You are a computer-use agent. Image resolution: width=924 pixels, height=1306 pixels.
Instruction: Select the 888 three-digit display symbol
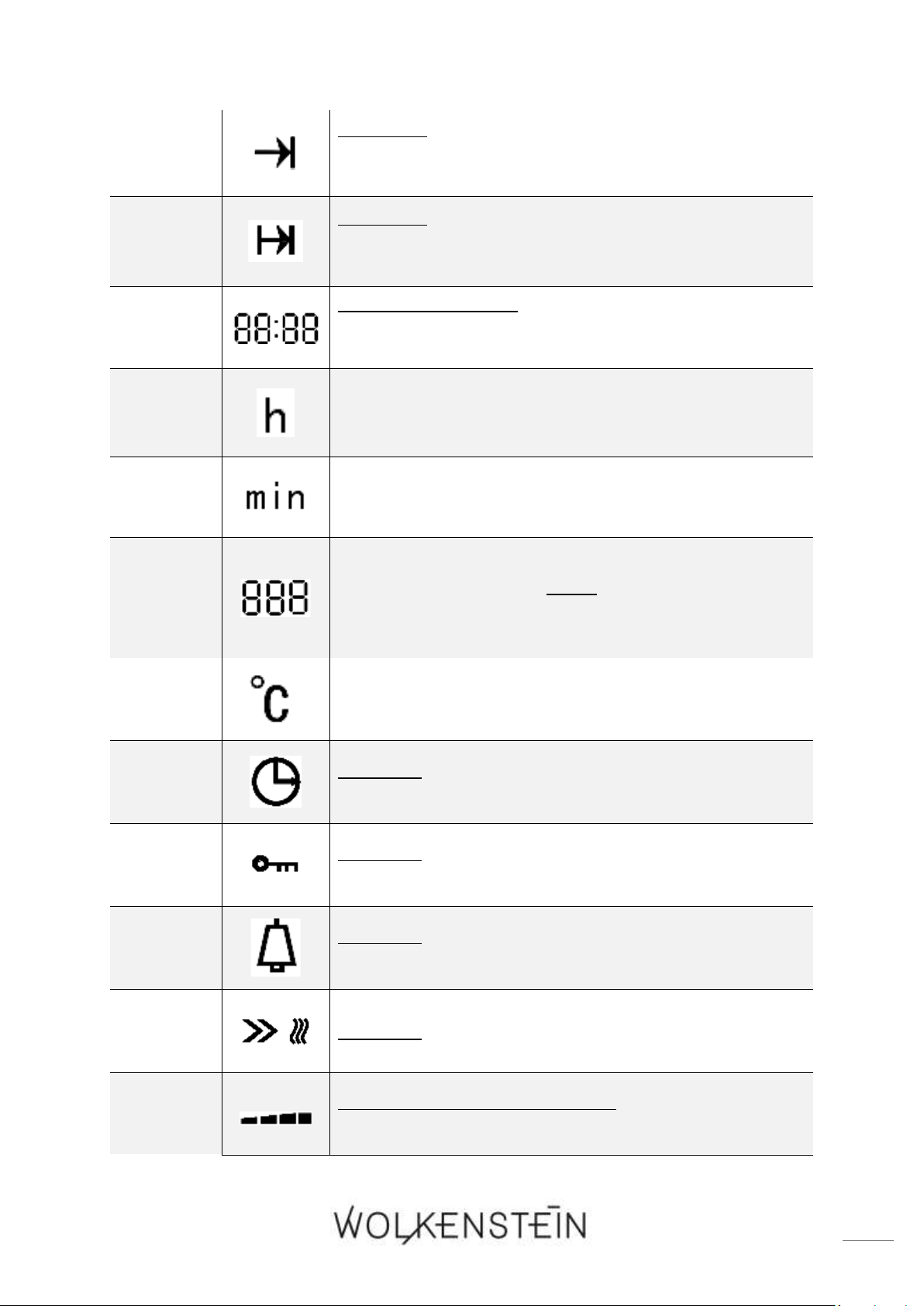(x=275, y=598)
